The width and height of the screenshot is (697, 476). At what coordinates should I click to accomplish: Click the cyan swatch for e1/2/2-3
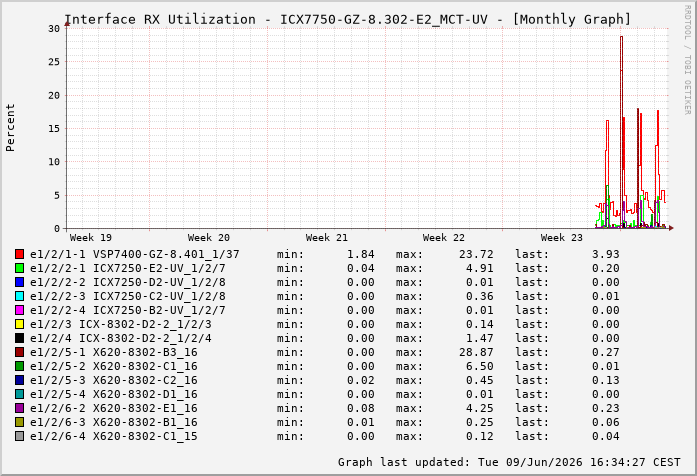pyautogui.click(x=19, y=296)
